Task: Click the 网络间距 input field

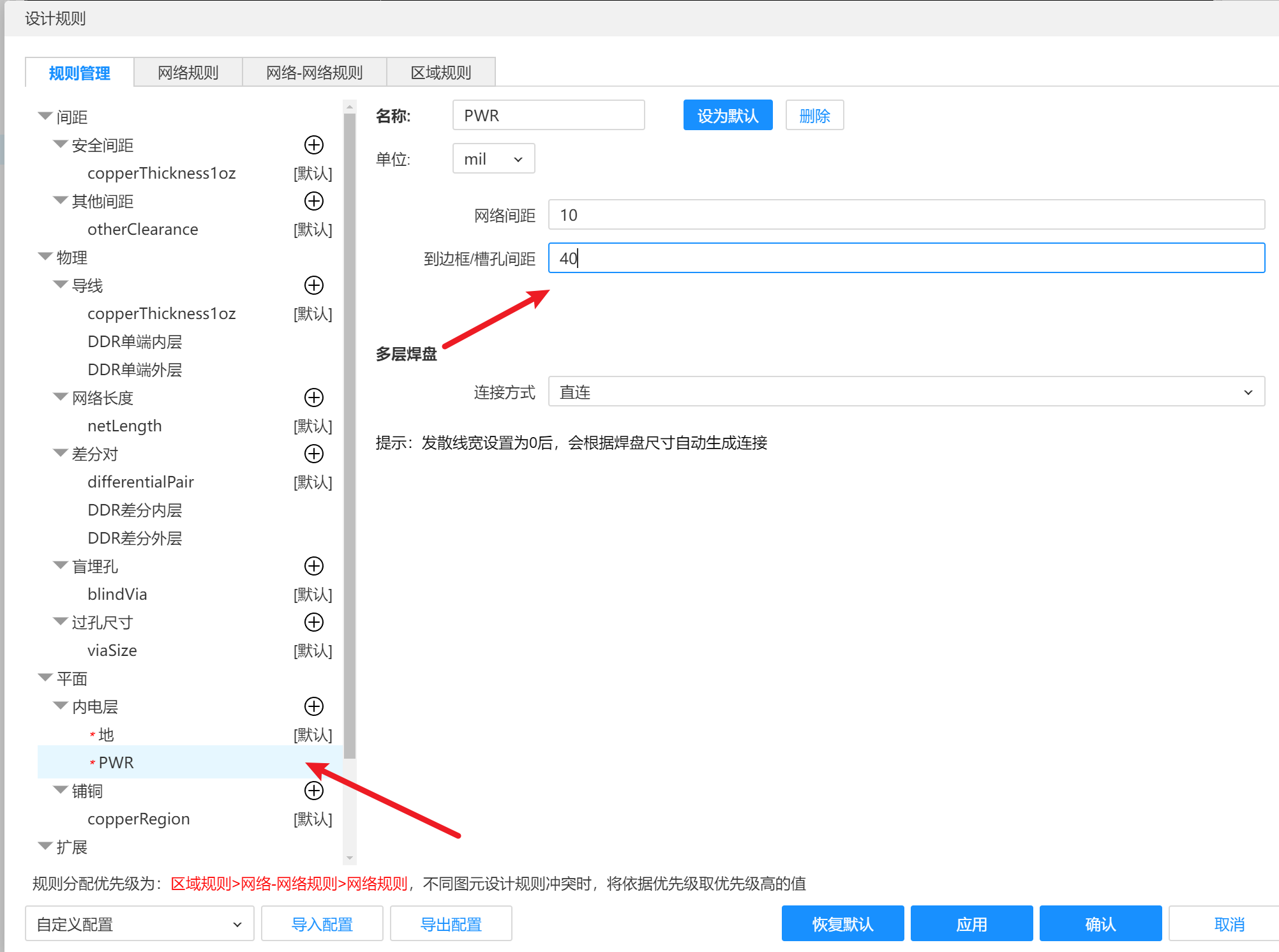Action: pyautogui.click(x=906, y=215)
